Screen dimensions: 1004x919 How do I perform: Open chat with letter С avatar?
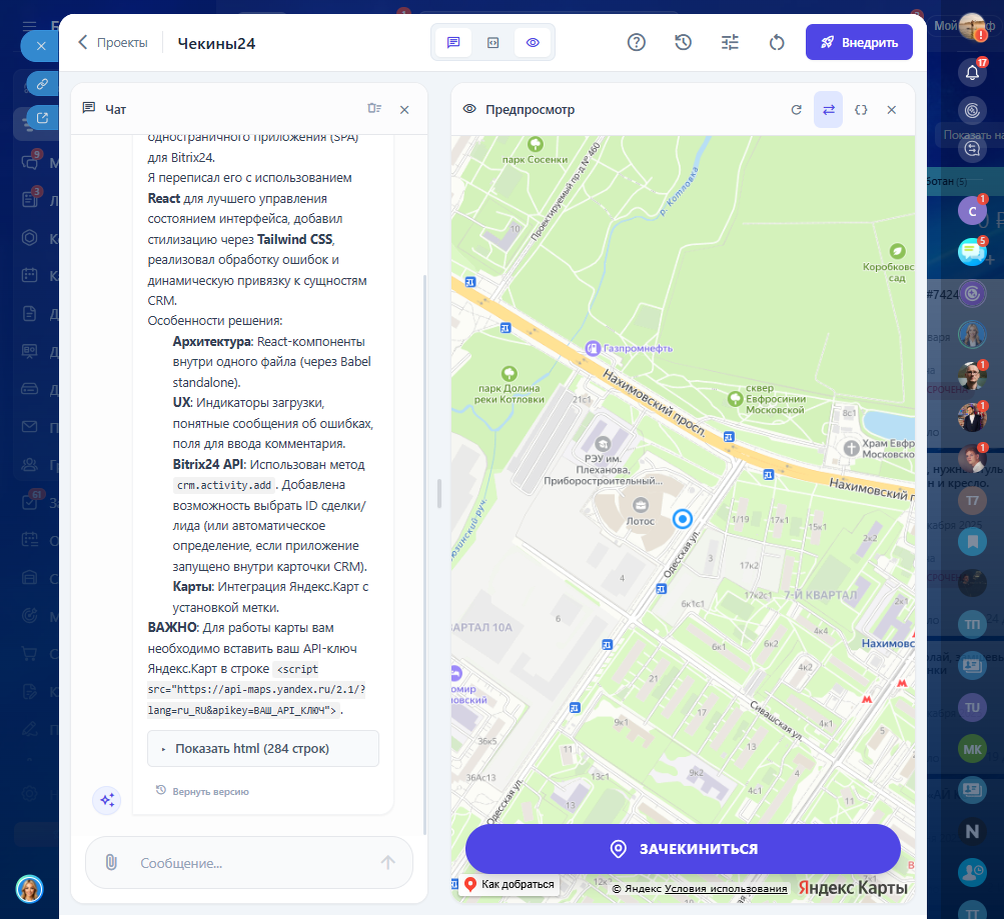[973, 211]
